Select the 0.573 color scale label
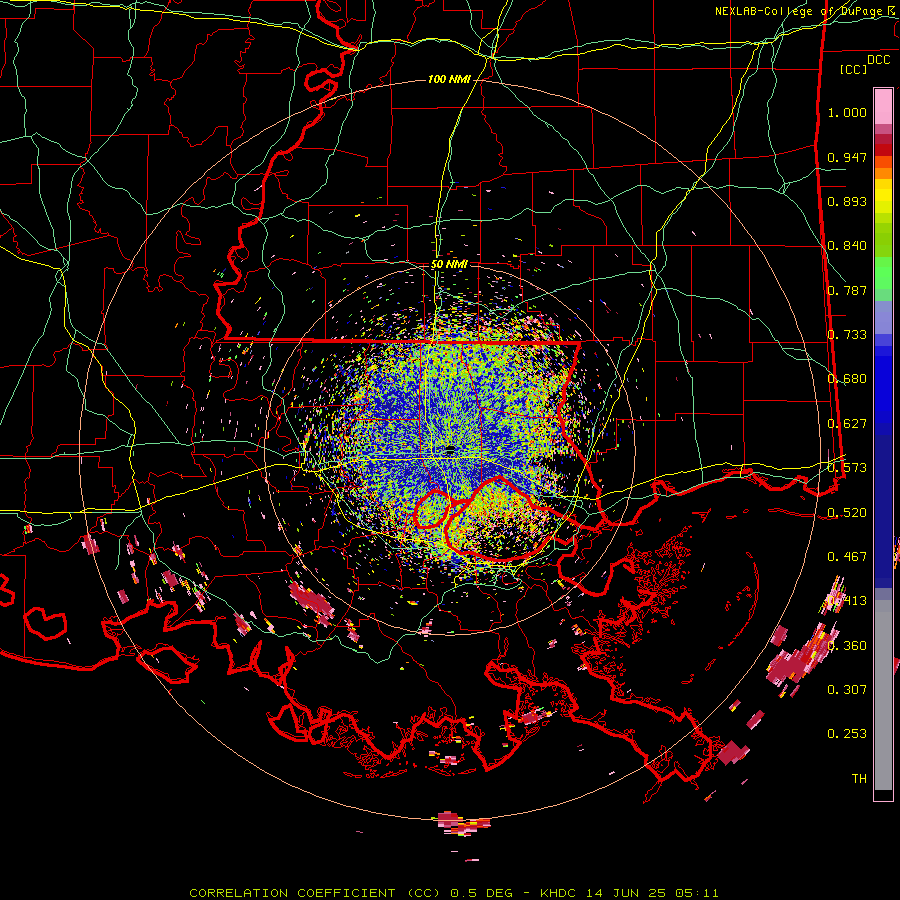The image size is (900, 900). pyautogui.click(x=847, y=468)
